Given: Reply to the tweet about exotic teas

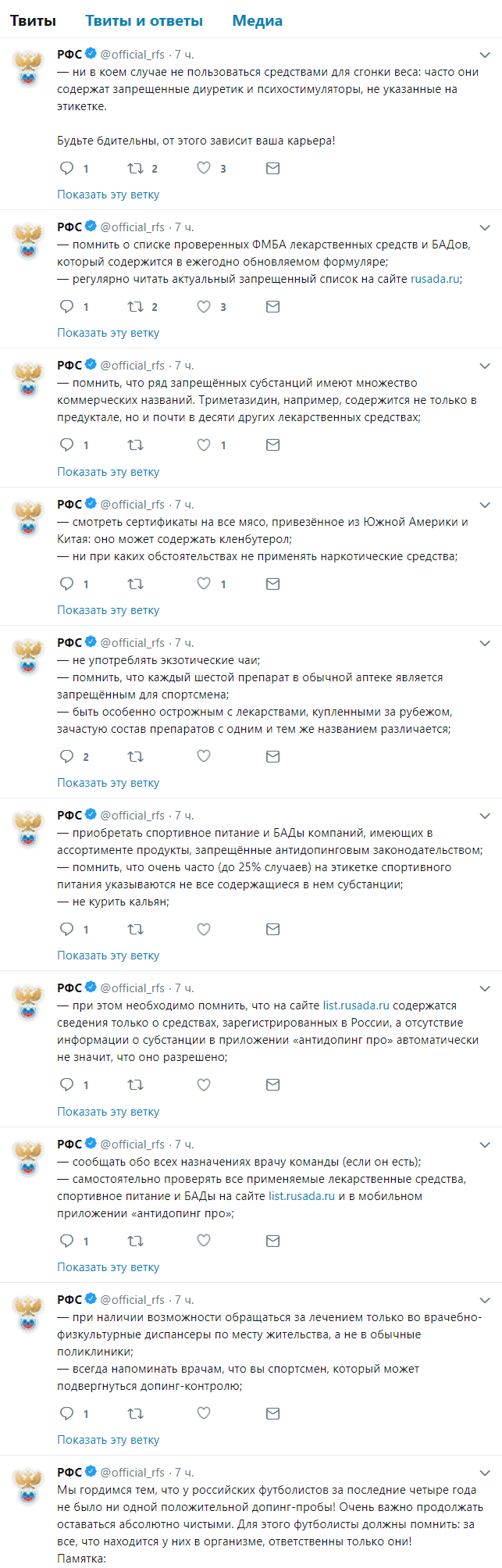Looking at the screenshot, I should pos(67,756).
